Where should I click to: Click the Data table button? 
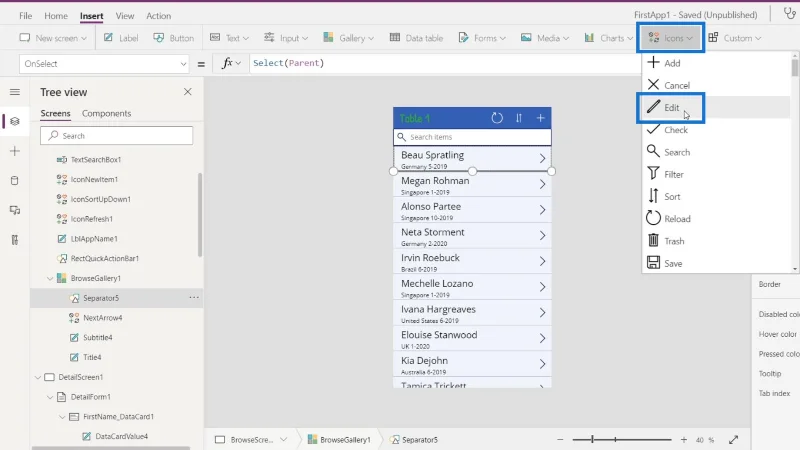(416, 38)
